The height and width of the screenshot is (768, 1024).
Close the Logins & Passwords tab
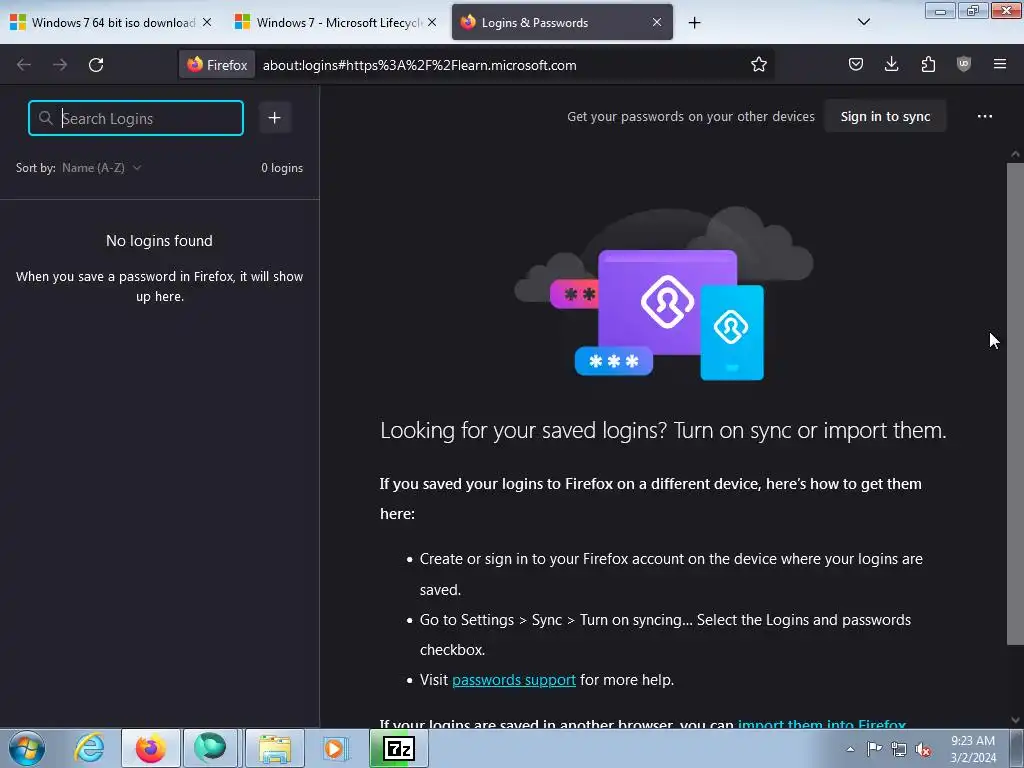(657, 23)
